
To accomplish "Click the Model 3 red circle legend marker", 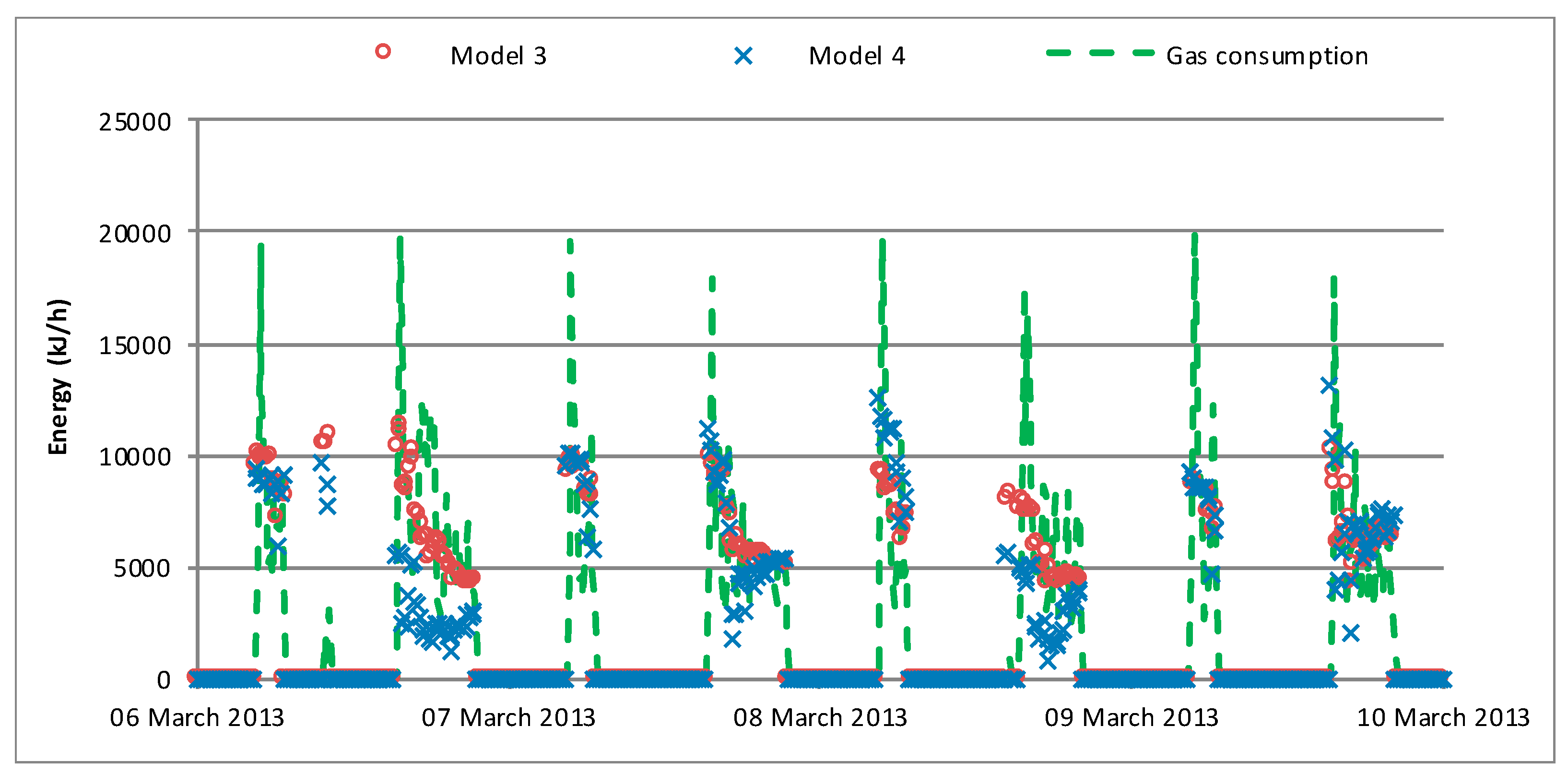I will click(x=382, y=51).
